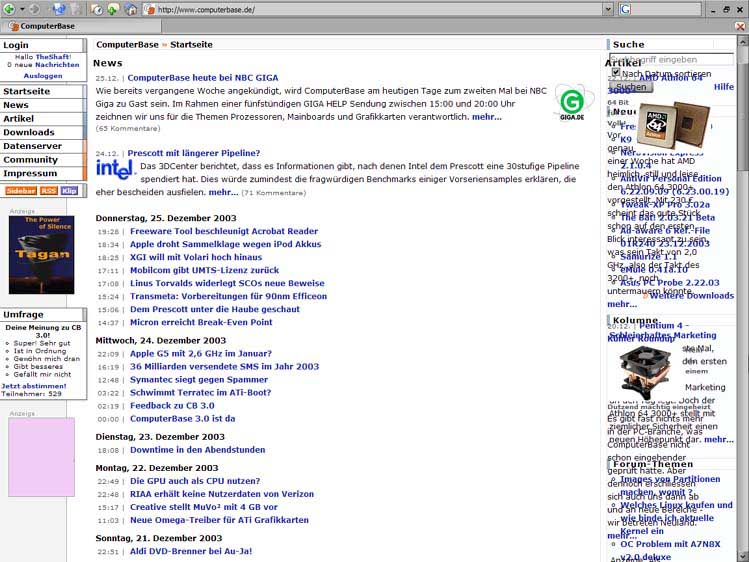Open 'ComputerBase heute bei NBC GIGA' headline
The width and height of the screenshot is (749, 562).
point(203,78)
